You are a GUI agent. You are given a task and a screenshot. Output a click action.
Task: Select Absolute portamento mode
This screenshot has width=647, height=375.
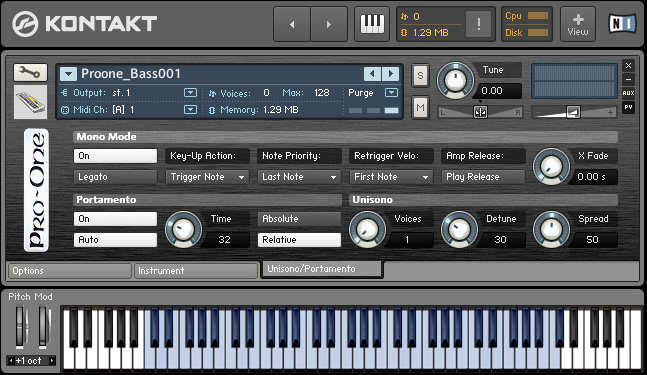tap(299, 219)
